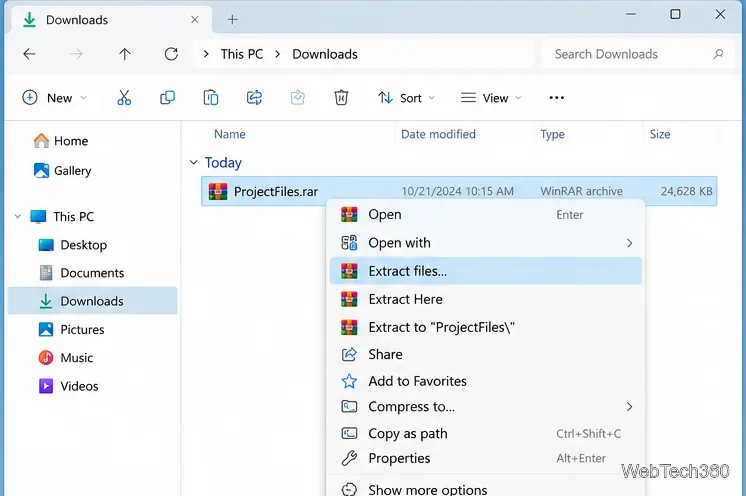Maximize the File Explorer window
Screen dimensions: 746x496
click(x=675, y=14)
